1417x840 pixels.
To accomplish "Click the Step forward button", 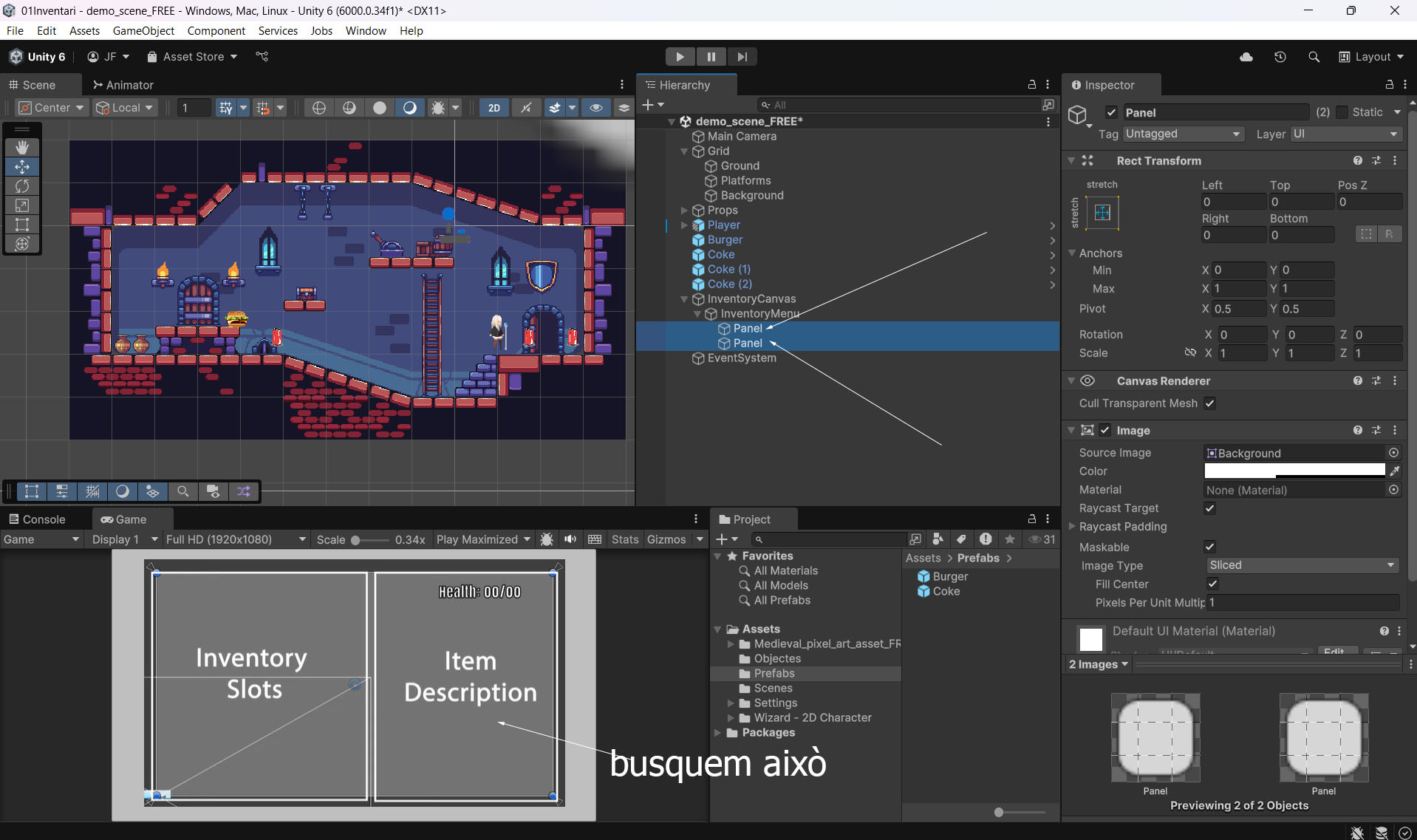I will [742, 57].
